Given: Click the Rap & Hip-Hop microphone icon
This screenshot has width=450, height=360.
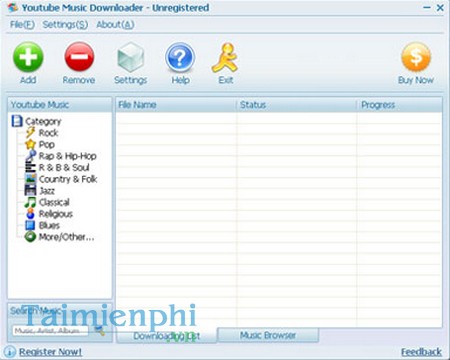Looking at the screenshot, I should pos(30,156).
